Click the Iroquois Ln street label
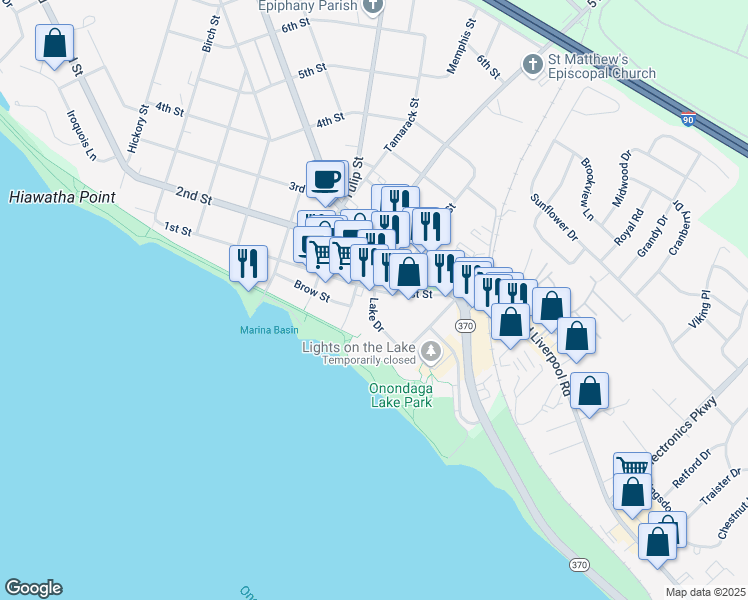Image resolution: width=748 pixels, height=600 pixels. pos(82,135)
